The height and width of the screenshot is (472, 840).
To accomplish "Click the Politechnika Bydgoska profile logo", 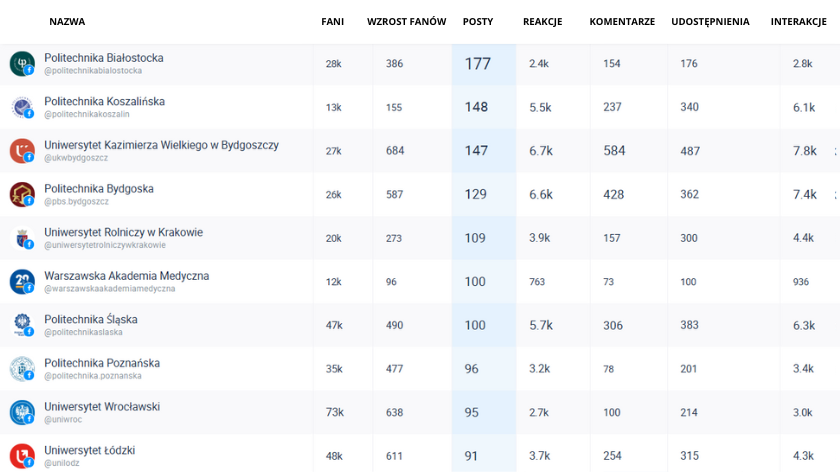I will pos(21,195).
